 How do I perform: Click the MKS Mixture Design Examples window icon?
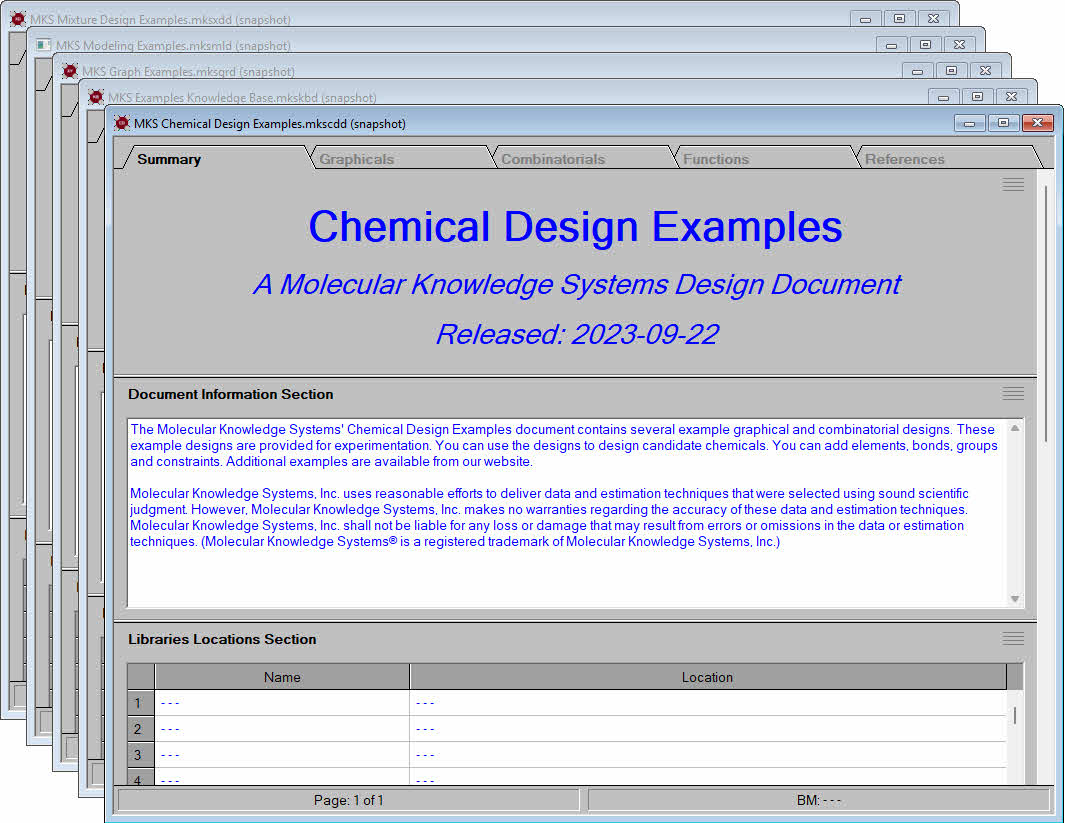tap(17, 19)
